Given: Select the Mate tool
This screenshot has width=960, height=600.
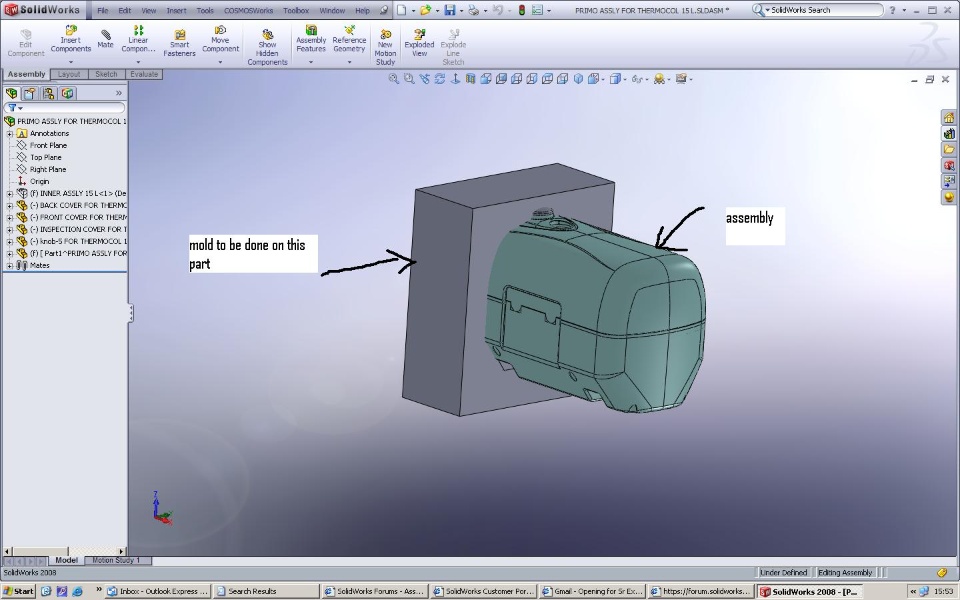Looking at the screenshot, I should 105,39.
